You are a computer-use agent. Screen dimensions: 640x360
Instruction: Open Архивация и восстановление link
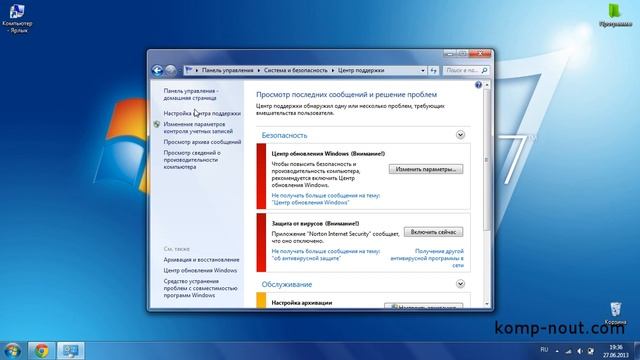[x=201, y=260]
